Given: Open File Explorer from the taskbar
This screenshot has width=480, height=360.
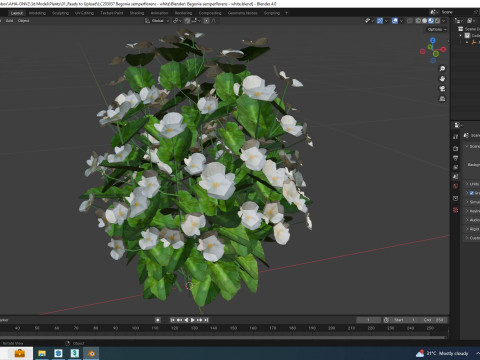Looking at the screenshot, I should pyautogui.click(x=42, y=353).
